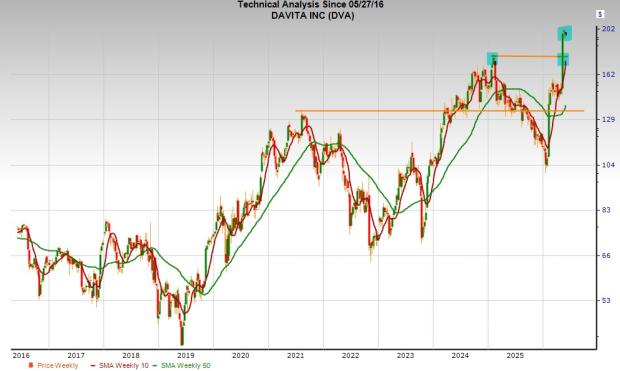Viewport: 620px width, 371px height.
Task: Click the 53 price axis label
Action: click(606, 301)
